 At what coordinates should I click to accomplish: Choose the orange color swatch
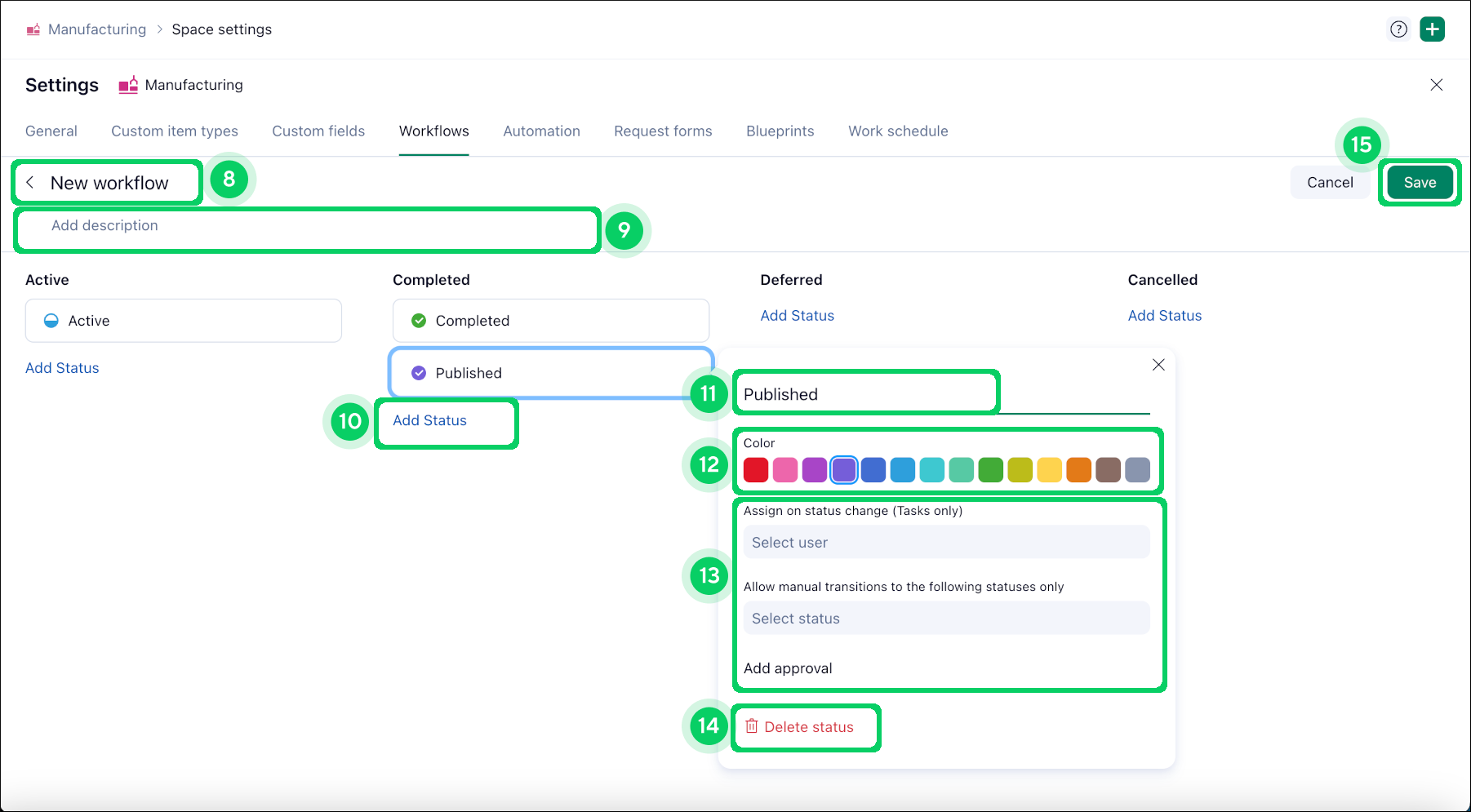tap(1078, 470)
